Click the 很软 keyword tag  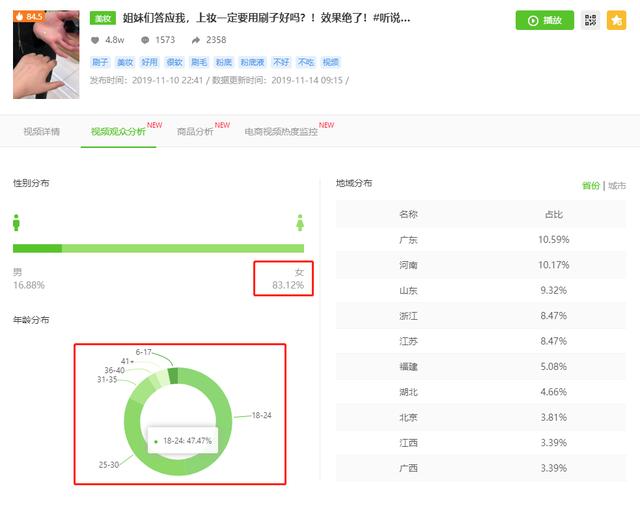click(x=174, y=62)
